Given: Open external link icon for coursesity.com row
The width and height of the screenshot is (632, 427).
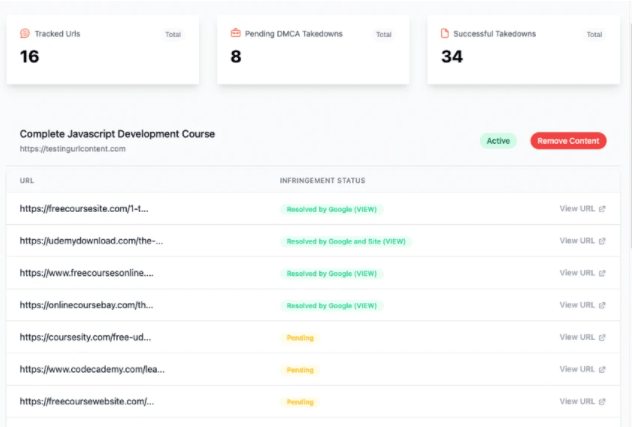Looking at the screenshot, I should click(602, 337).
